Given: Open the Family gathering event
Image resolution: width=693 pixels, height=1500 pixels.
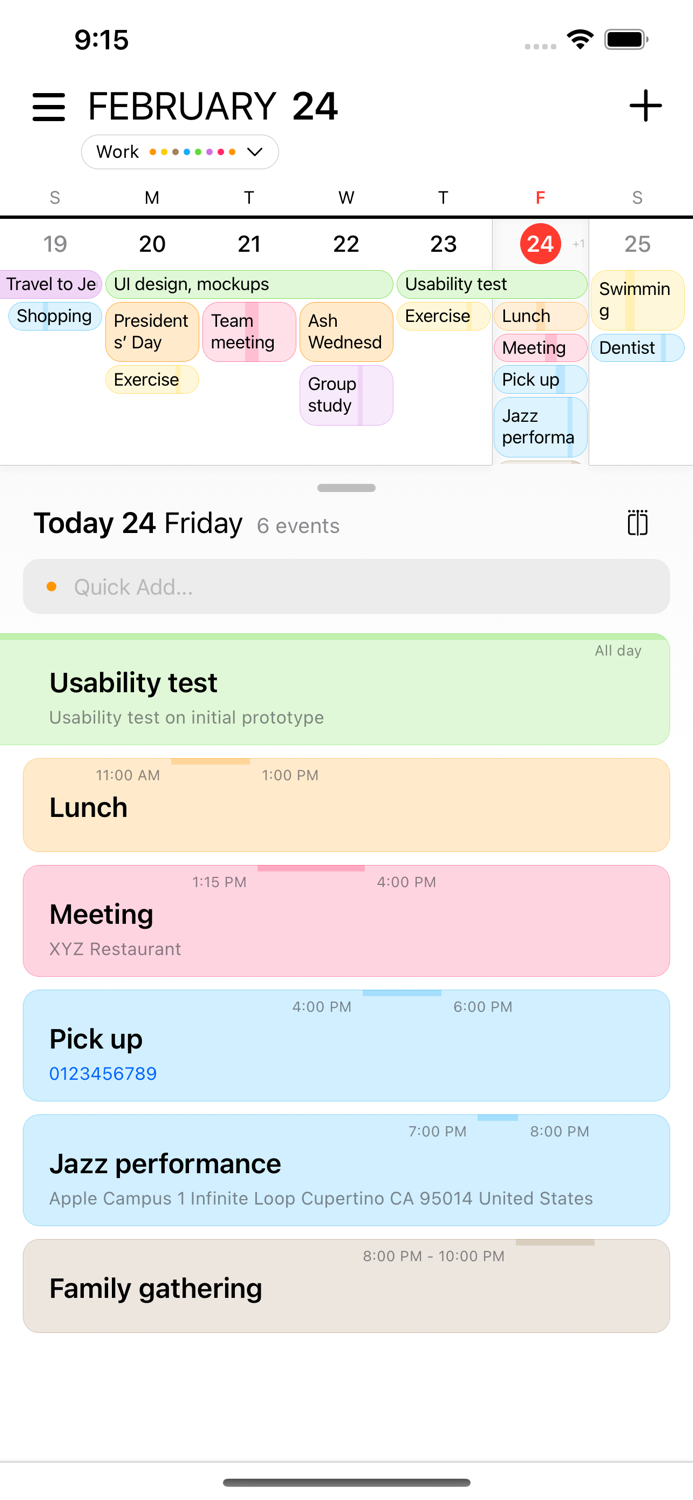Looking at the screenshot, I should click(x=346, y=1285).
